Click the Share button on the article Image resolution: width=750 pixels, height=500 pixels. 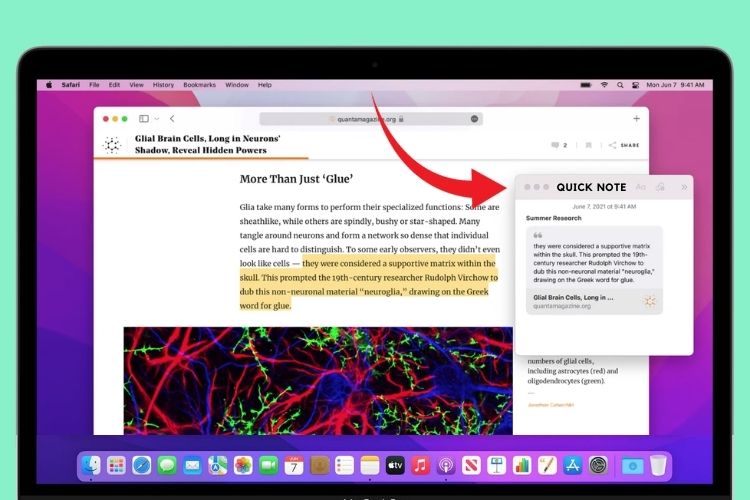(624, 145)
